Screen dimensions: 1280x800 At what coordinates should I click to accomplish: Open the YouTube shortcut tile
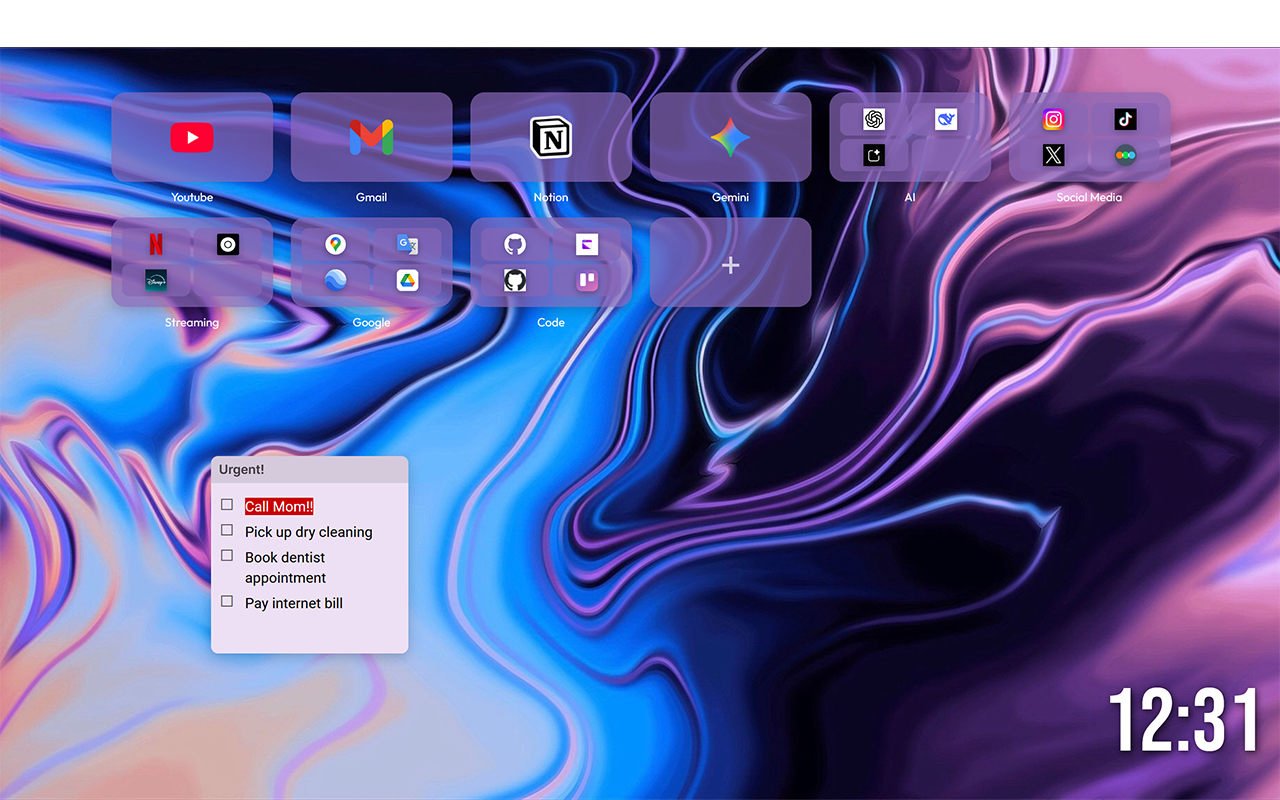point(192,137)
